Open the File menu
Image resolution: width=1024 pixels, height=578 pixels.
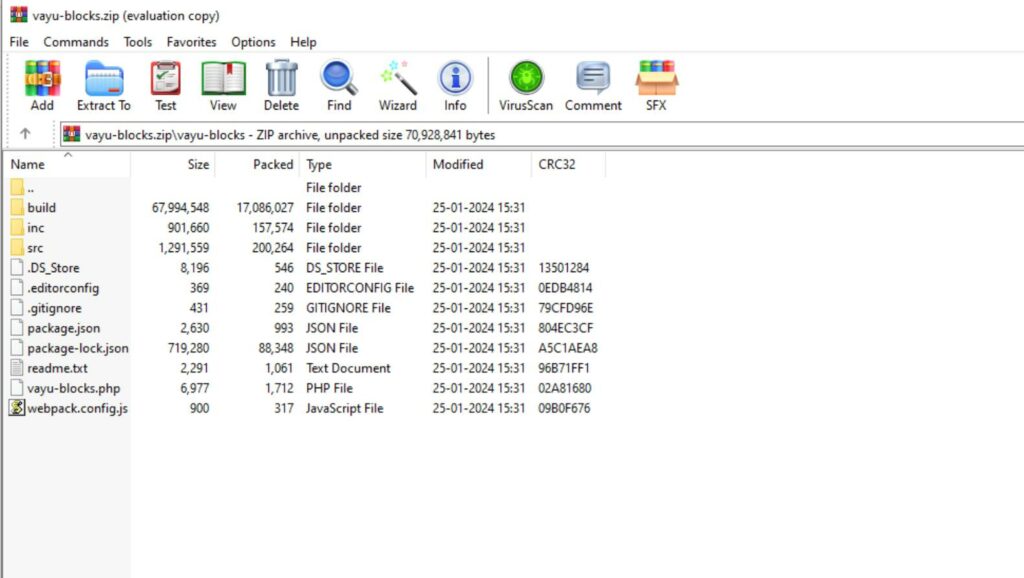click(x=19, y=42)
